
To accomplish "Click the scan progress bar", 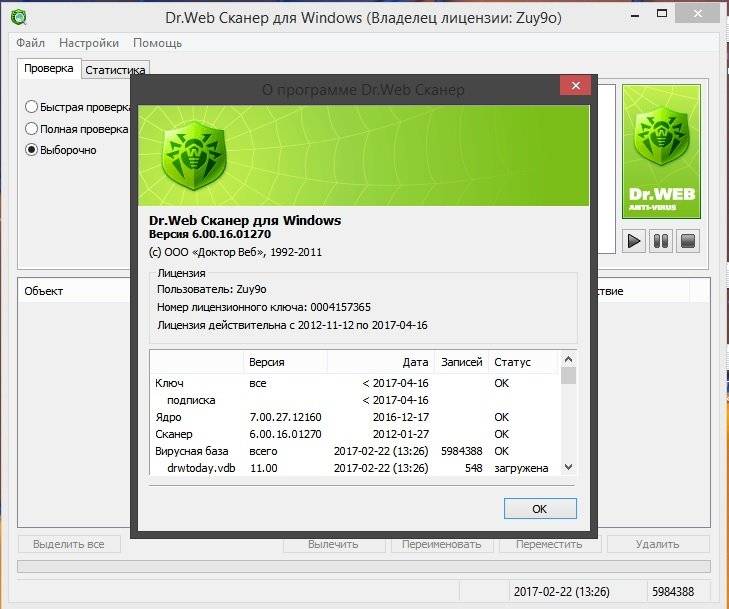I will 364,566.
